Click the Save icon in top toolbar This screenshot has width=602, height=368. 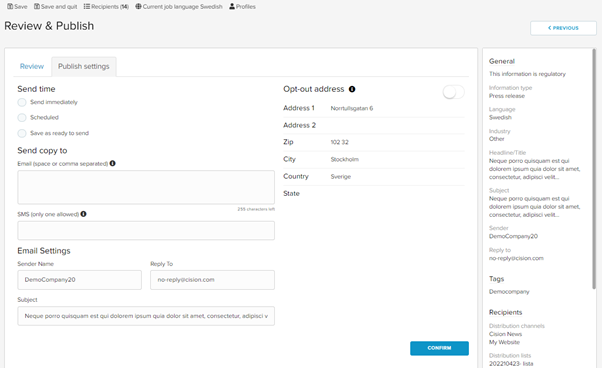coord(10,7)
